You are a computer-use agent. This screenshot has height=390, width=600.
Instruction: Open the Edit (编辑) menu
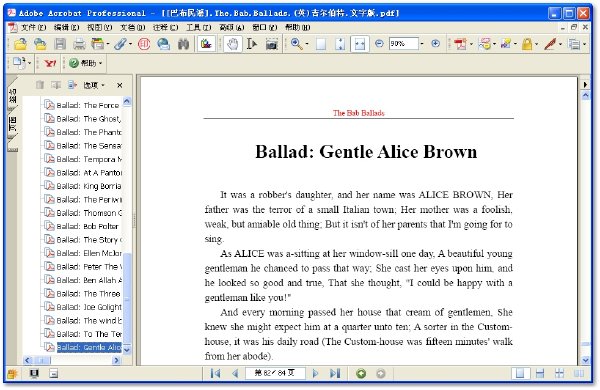point(67,27)
